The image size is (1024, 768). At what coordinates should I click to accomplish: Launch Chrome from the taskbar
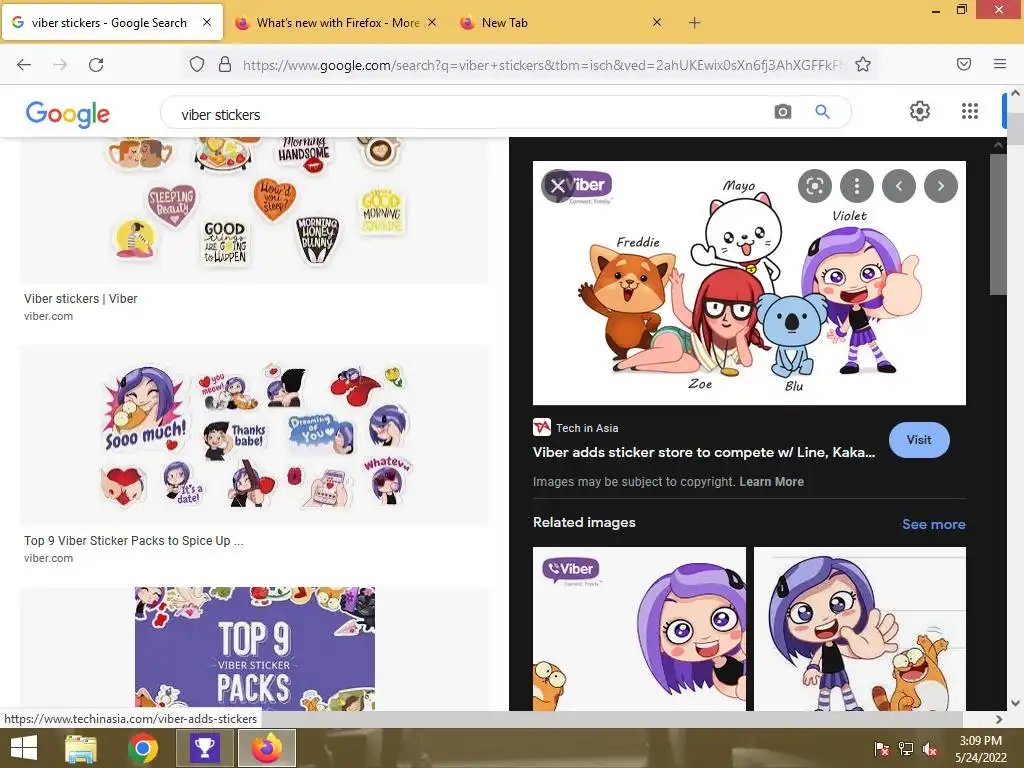[x=142, y=748]
